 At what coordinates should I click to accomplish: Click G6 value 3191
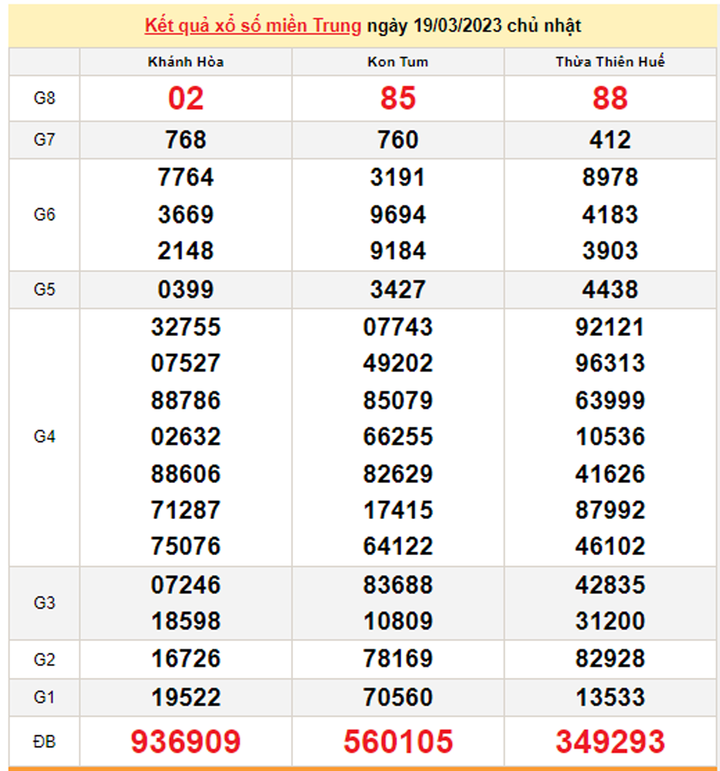398,177
